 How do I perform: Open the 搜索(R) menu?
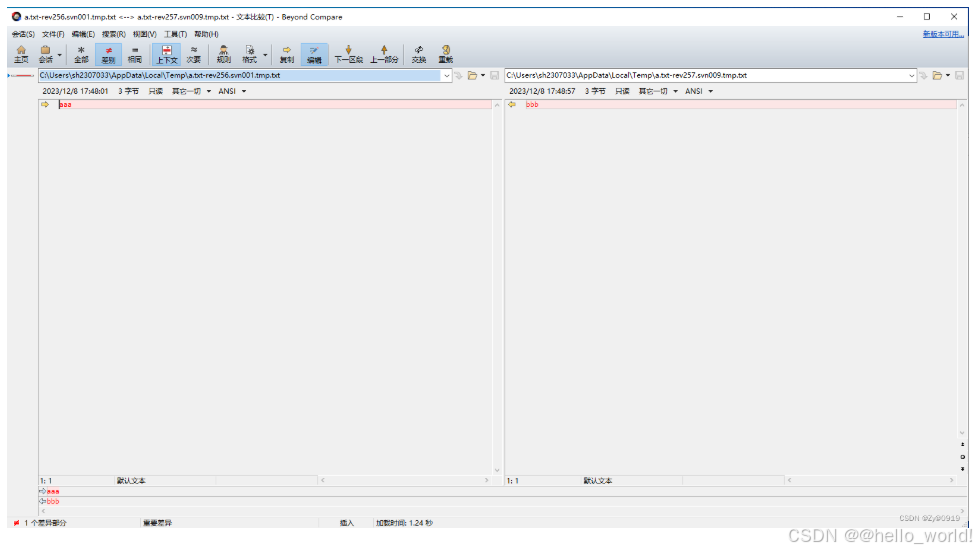[x=113, y=34]
